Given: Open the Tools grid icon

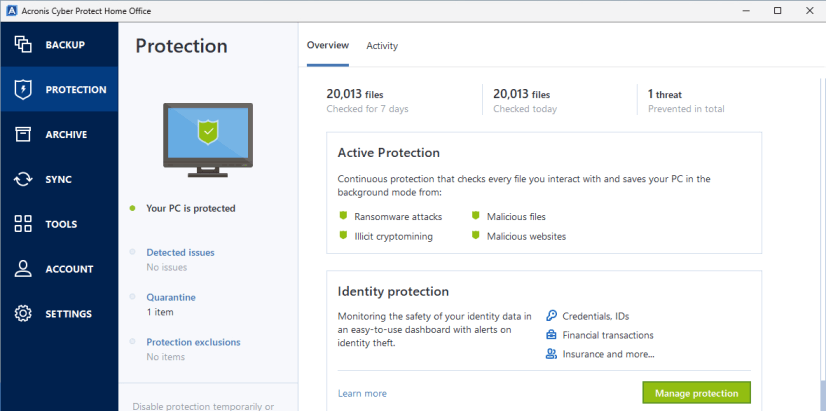Looking at the screenshot, I should click(x=23, y=224).
